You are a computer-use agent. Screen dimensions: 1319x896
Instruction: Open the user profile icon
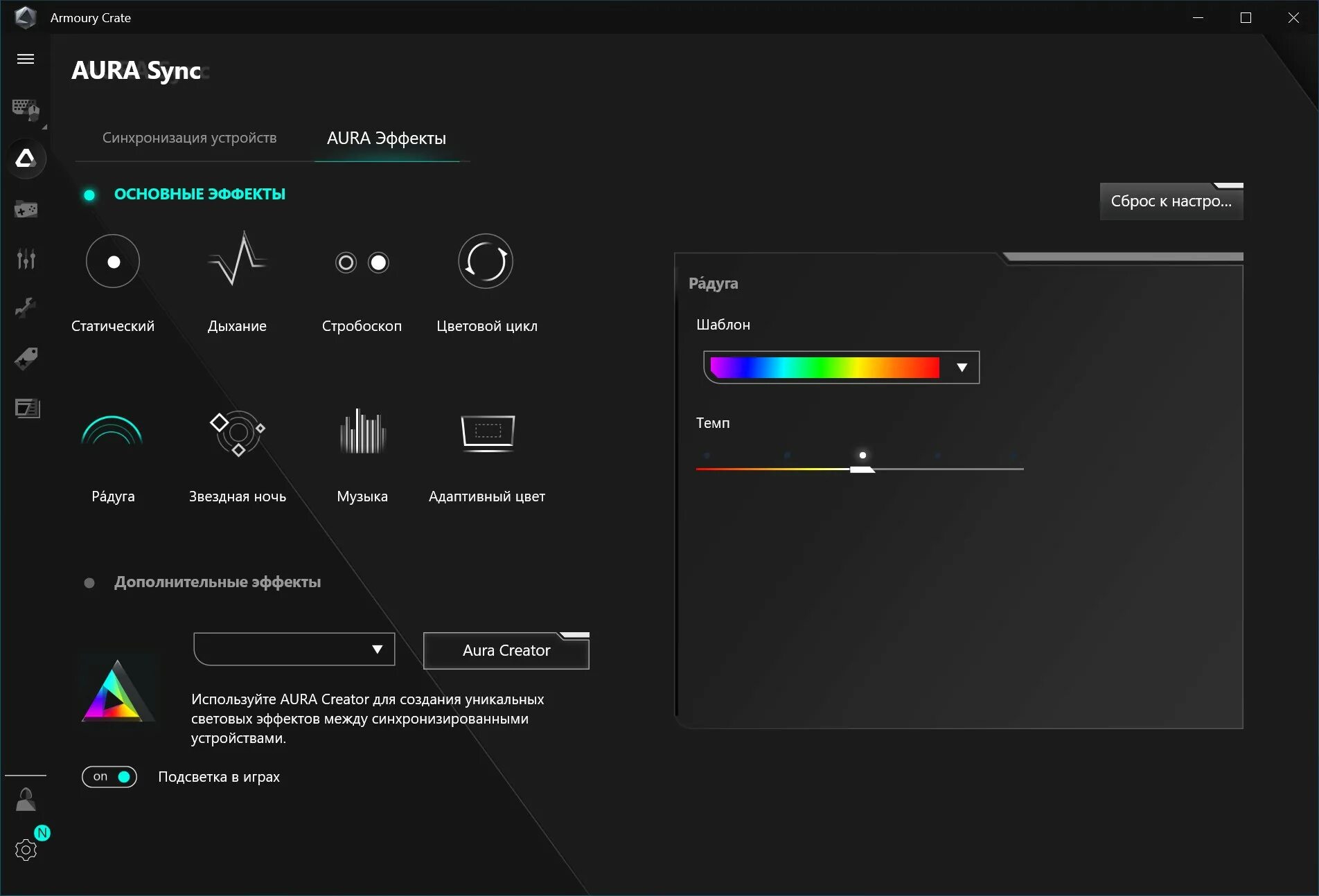coord(26,800)
